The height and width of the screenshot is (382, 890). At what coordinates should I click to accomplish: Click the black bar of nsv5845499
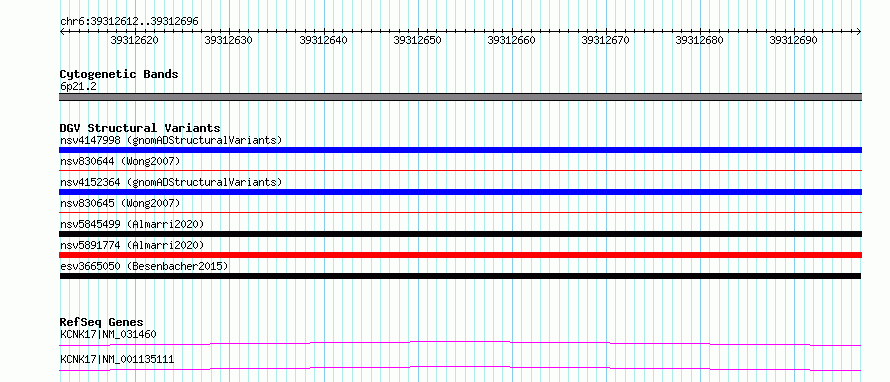(460, 234)
